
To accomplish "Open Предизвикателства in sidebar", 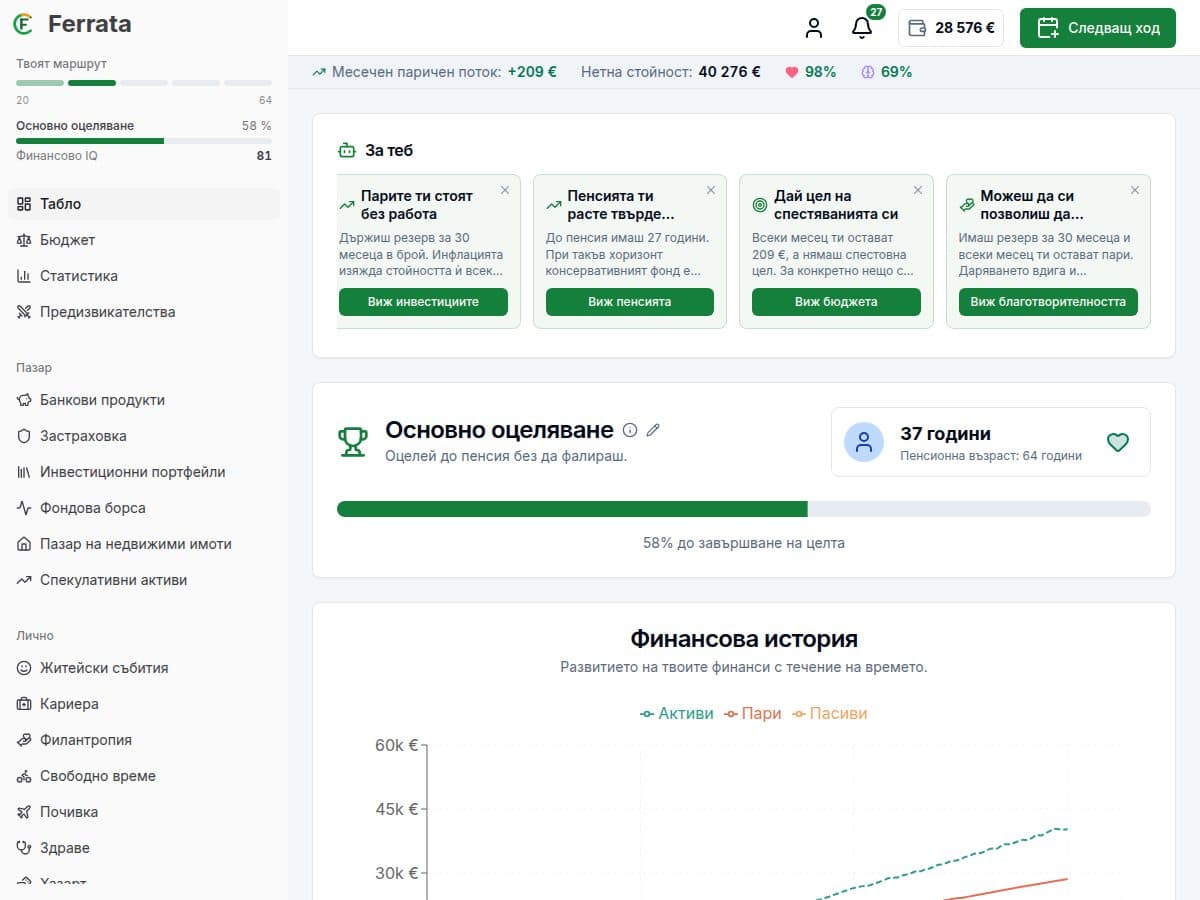I will [x=144, y=312].
